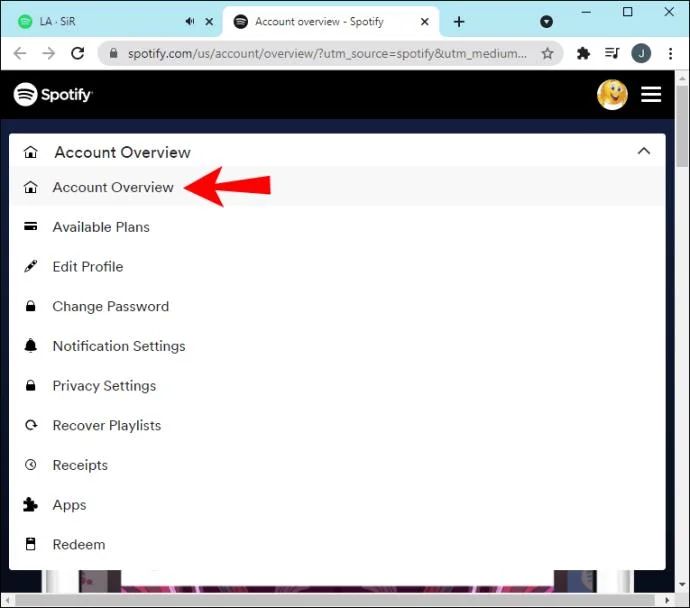Open the user profile avatar
The height and width of the screenshot is (608, 690).
pyautogui.click(x=612, y=94)
